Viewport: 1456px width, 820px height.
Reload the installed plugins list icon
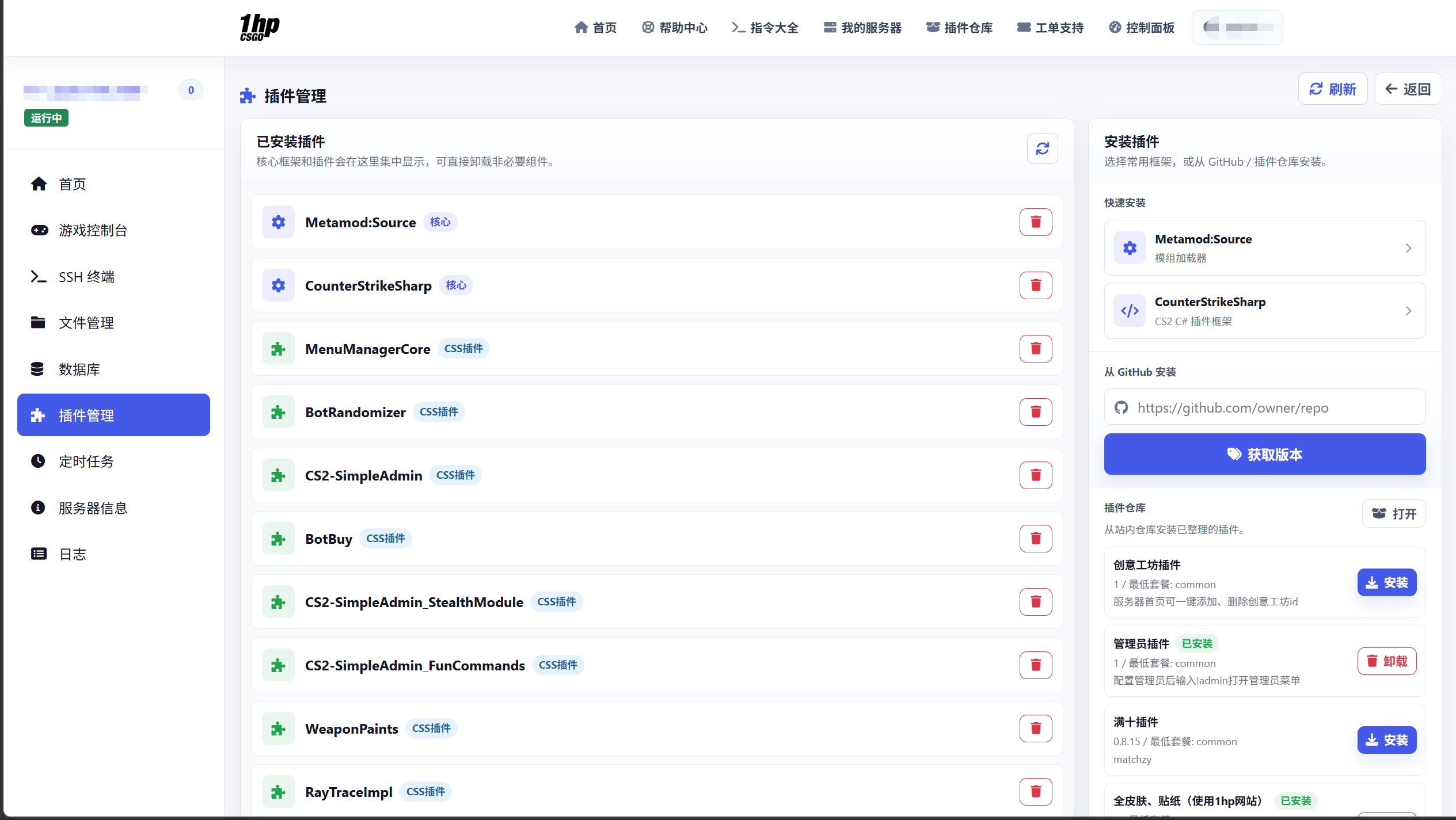[x=1042, y=148]
